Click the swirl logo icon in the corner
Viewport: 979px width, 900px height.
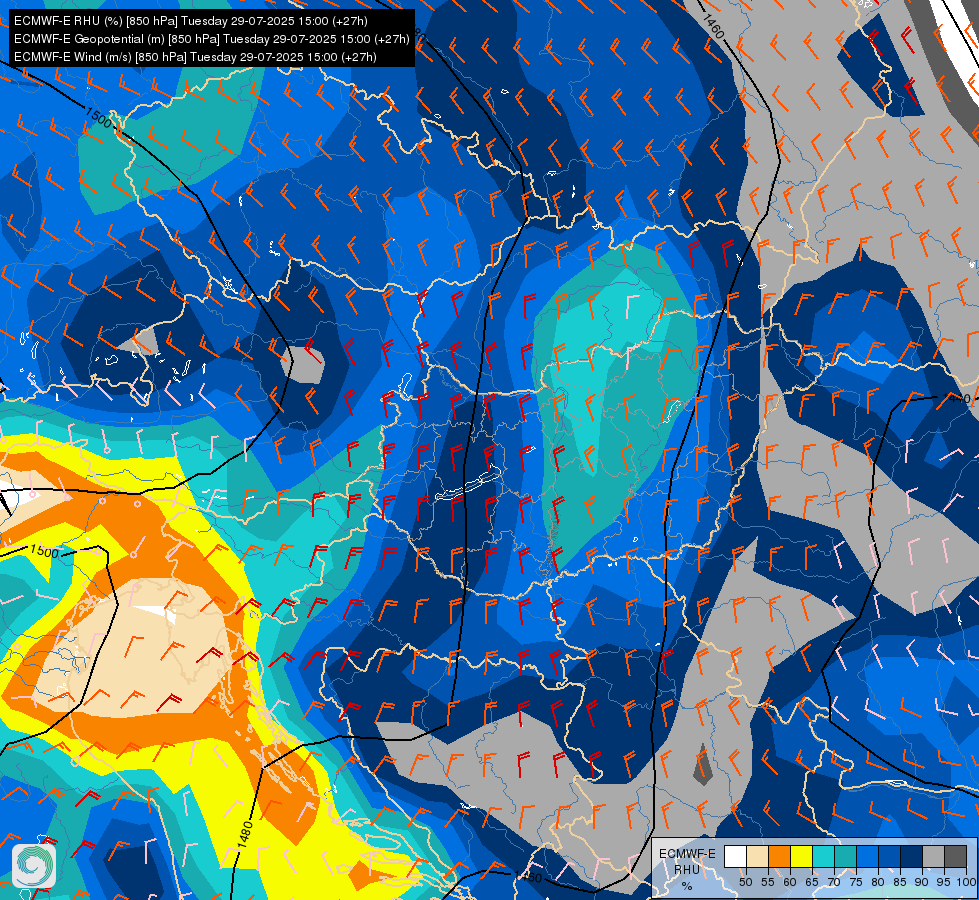34,866
